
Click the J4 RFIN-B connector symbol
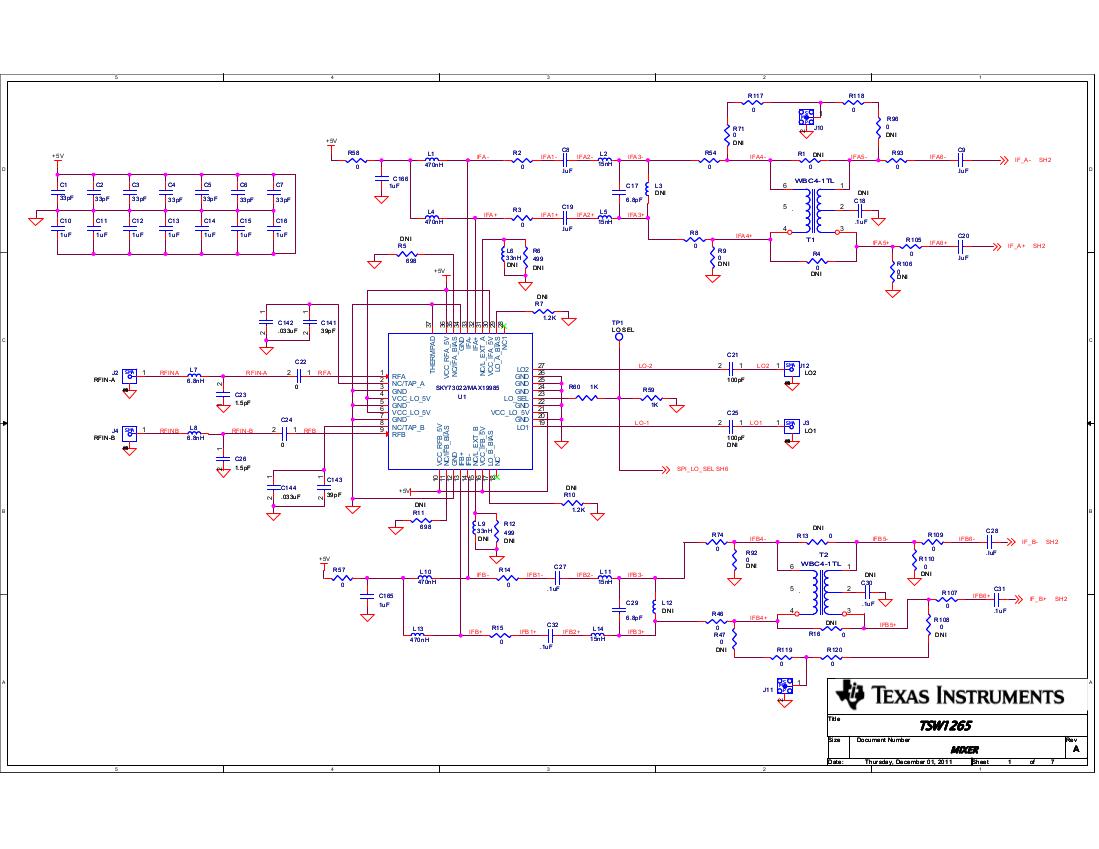tap(129, 433)
